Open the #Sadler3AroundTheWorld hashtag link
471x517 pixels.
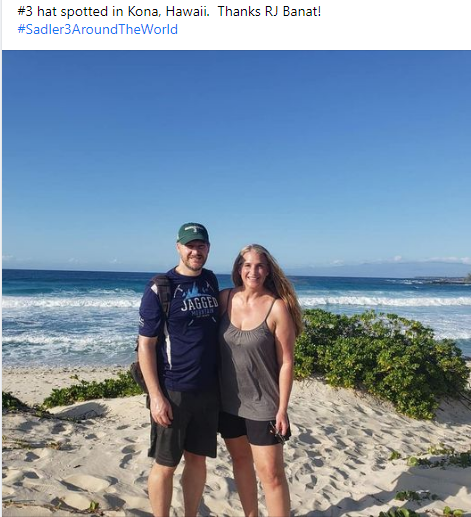point(97,29)
